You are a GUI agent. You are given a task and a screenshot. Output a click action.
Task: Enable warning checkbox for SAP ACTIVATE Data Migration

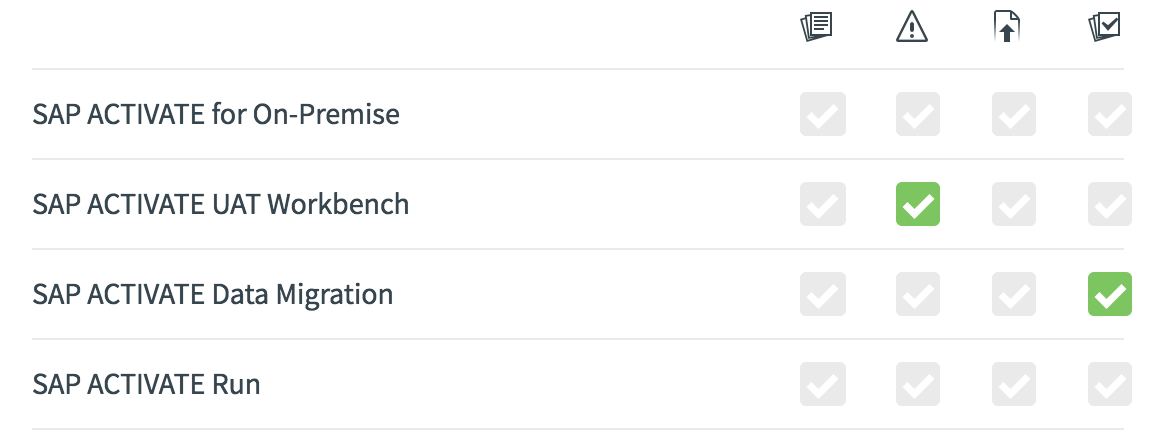pyautogui.click(x=918, y=294)
